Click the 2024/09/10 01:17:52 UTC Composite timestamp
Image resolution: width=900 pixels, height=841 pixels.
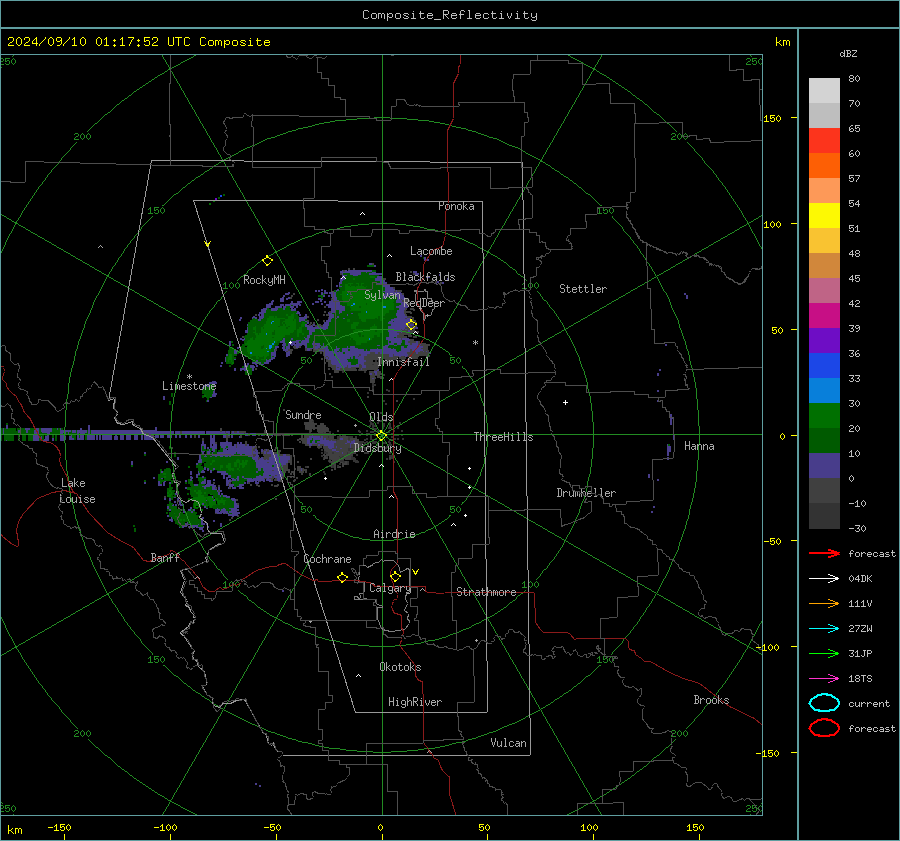(x=139, y=42)
